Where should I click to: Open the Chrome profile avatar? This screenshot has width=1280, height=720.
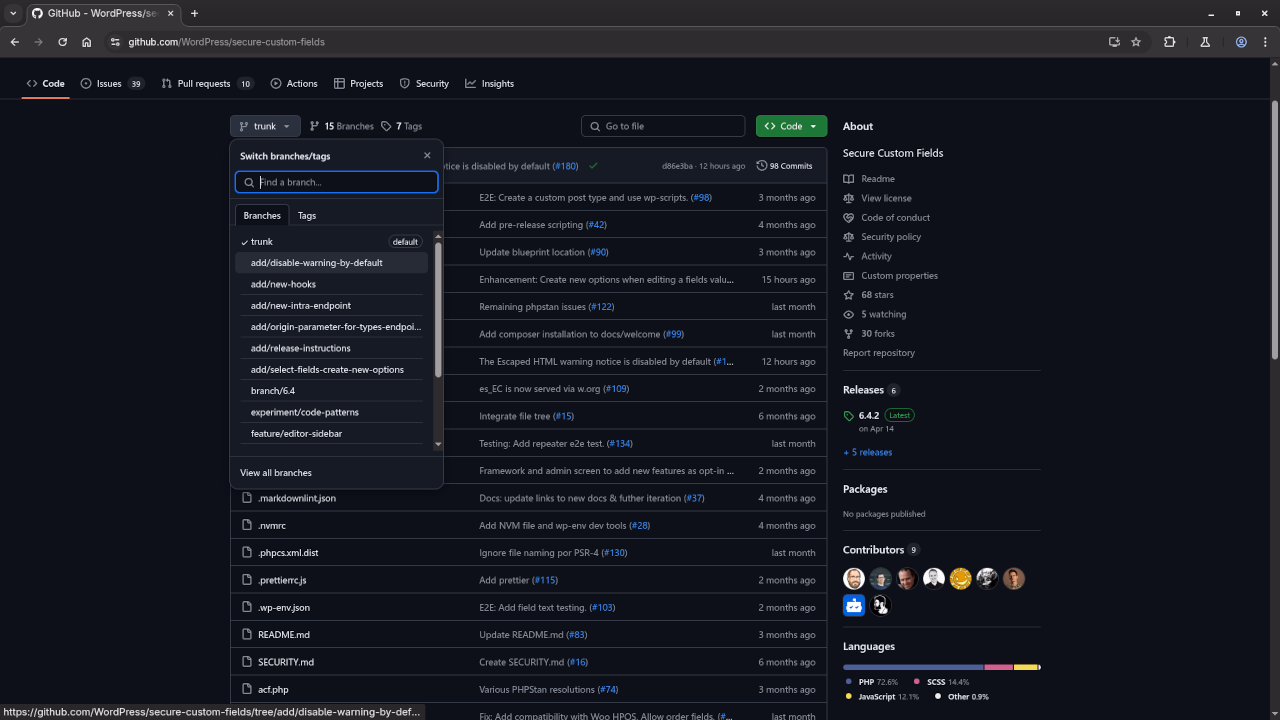(x=1241, y=42)
